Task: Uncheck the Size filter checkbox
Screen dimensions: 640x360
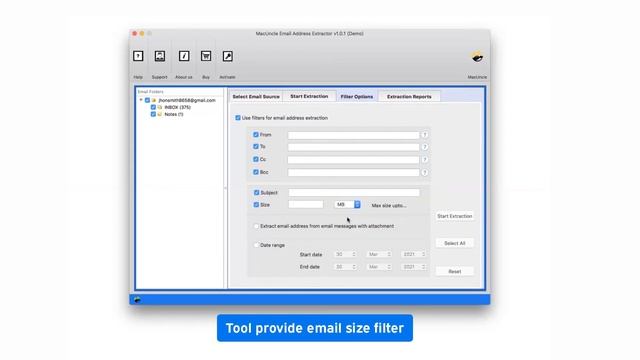Action: coord(256,204)
